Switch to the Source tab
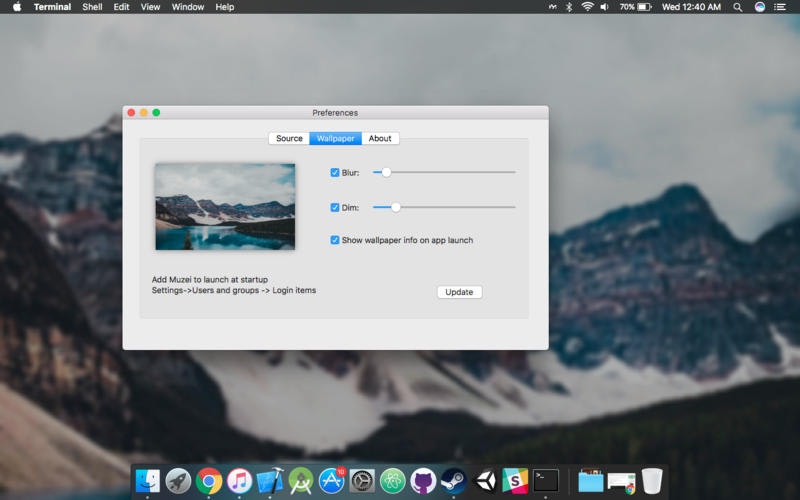The width and height of the screenshot is (800, 500). 289,138
